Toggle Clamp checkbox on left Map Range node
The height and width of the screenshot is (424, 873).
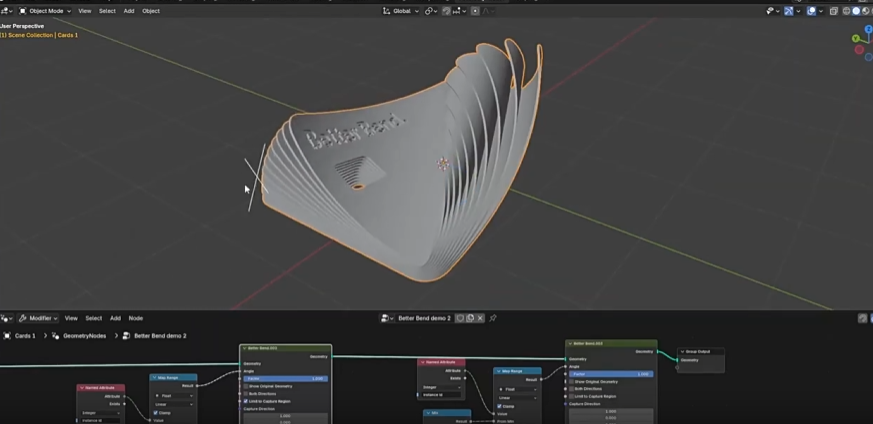(x=156, y=412)
